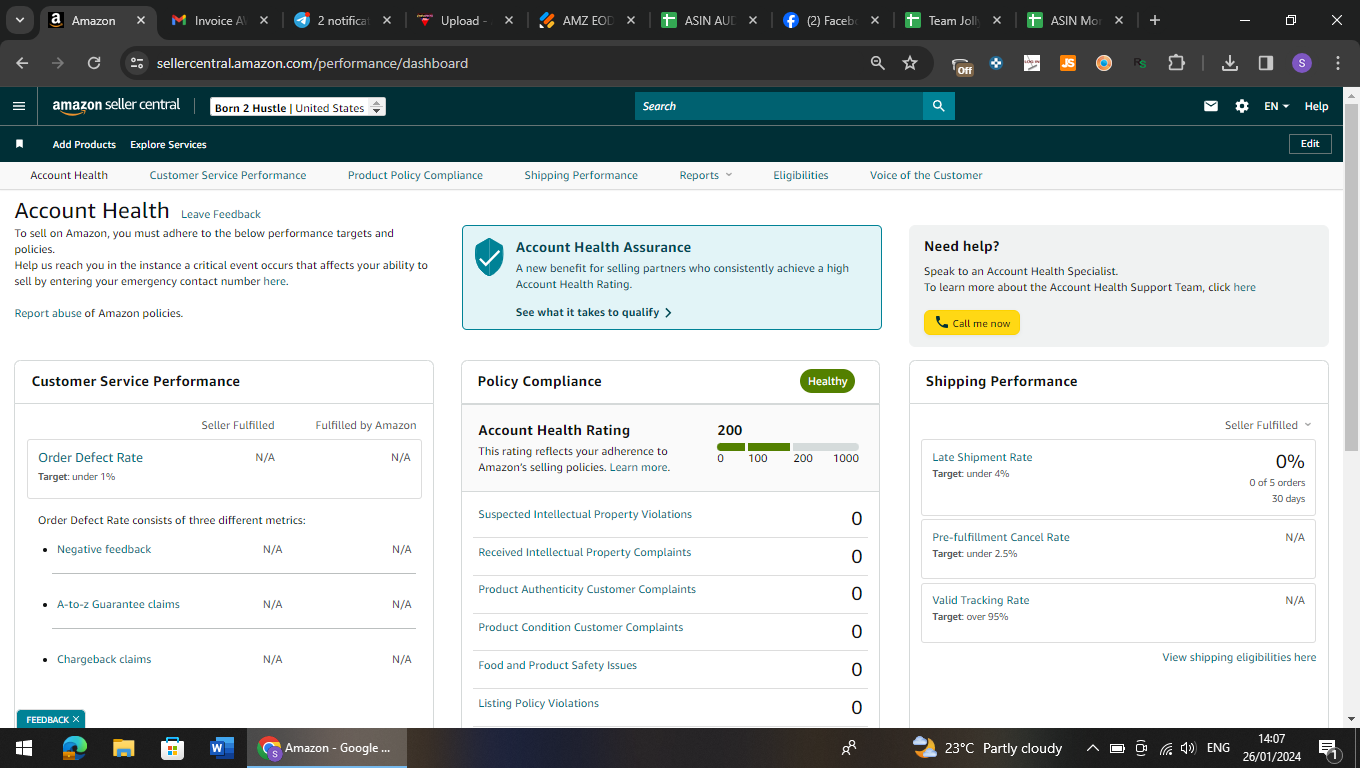
Task: Click Add Products
Action: (x=84, y=144)
